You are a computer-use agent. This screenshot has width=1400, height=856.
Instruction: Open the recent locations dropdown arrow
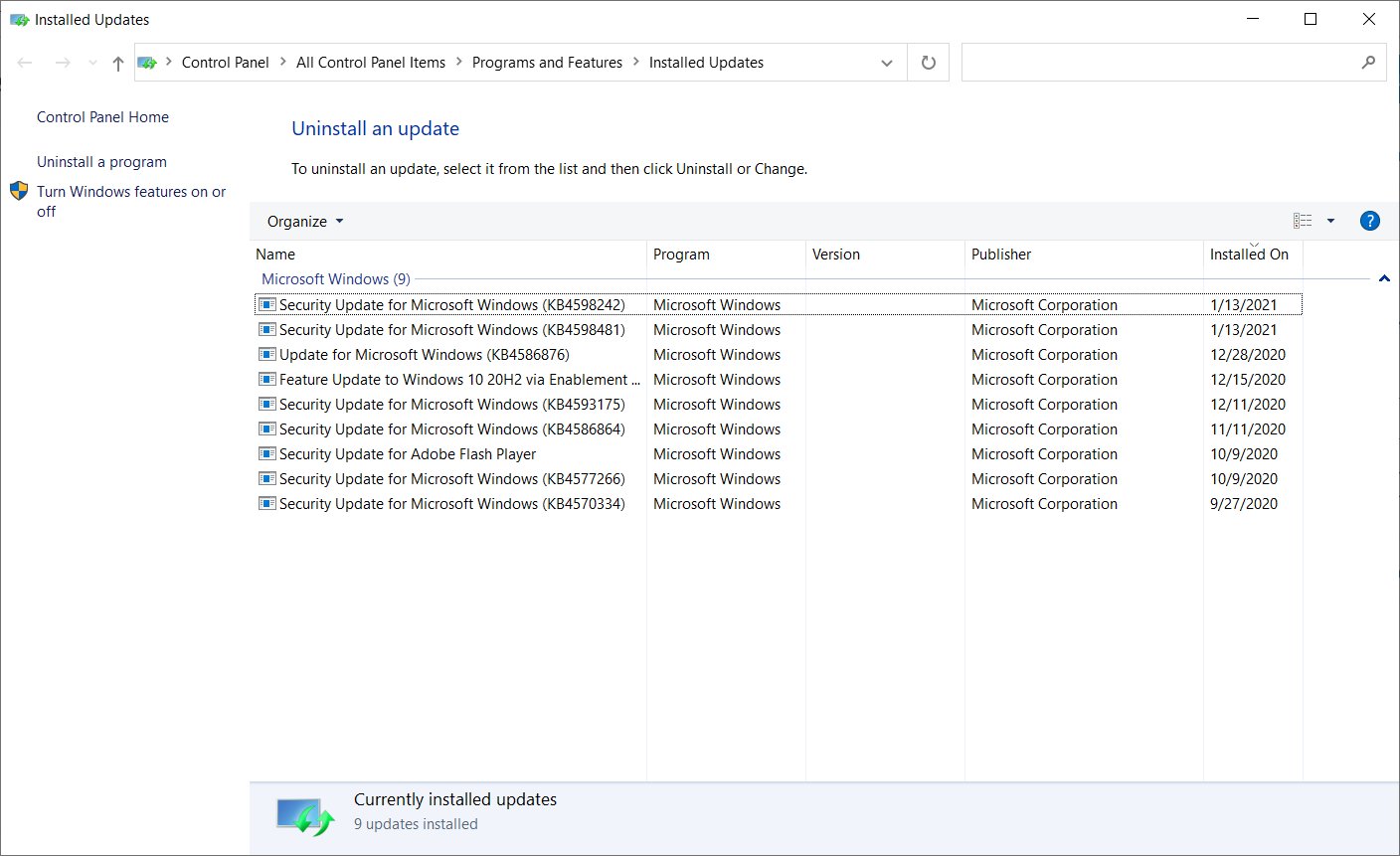point(92,63)
